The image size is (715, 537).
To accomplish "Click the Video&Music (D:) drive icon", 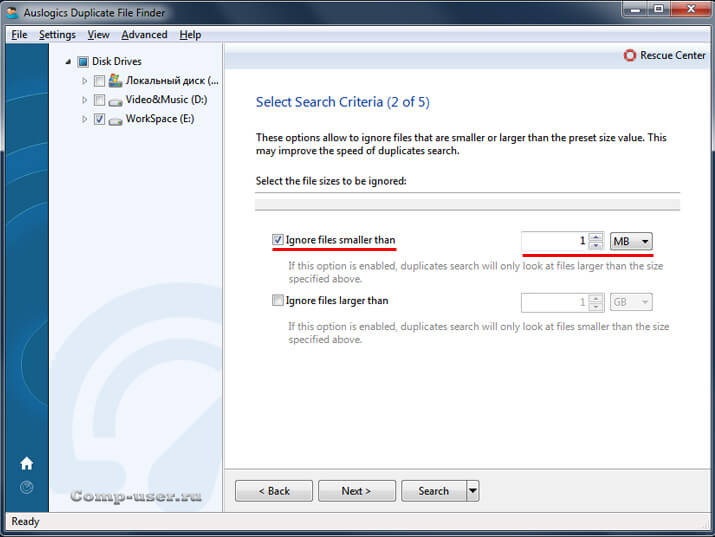I will pyautogui.click(x=115, y=101).
